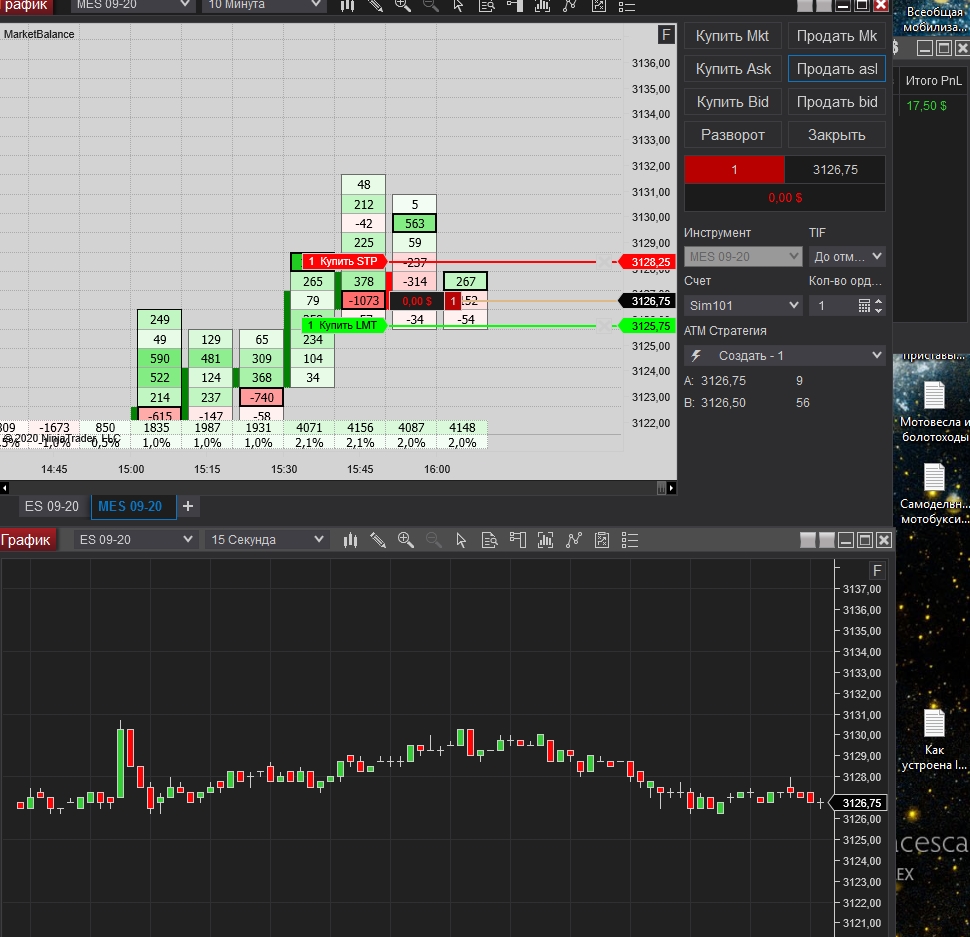Open the 15 Секунда interval dropdown
This screenshot has width=970, height=937.
(x=266, y=540)
